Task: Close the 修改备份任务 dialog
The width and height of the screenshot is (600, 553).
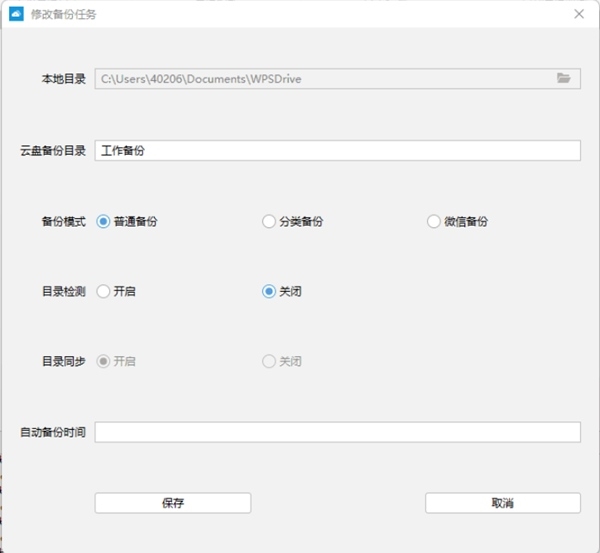Action: (x=579, y=14)
